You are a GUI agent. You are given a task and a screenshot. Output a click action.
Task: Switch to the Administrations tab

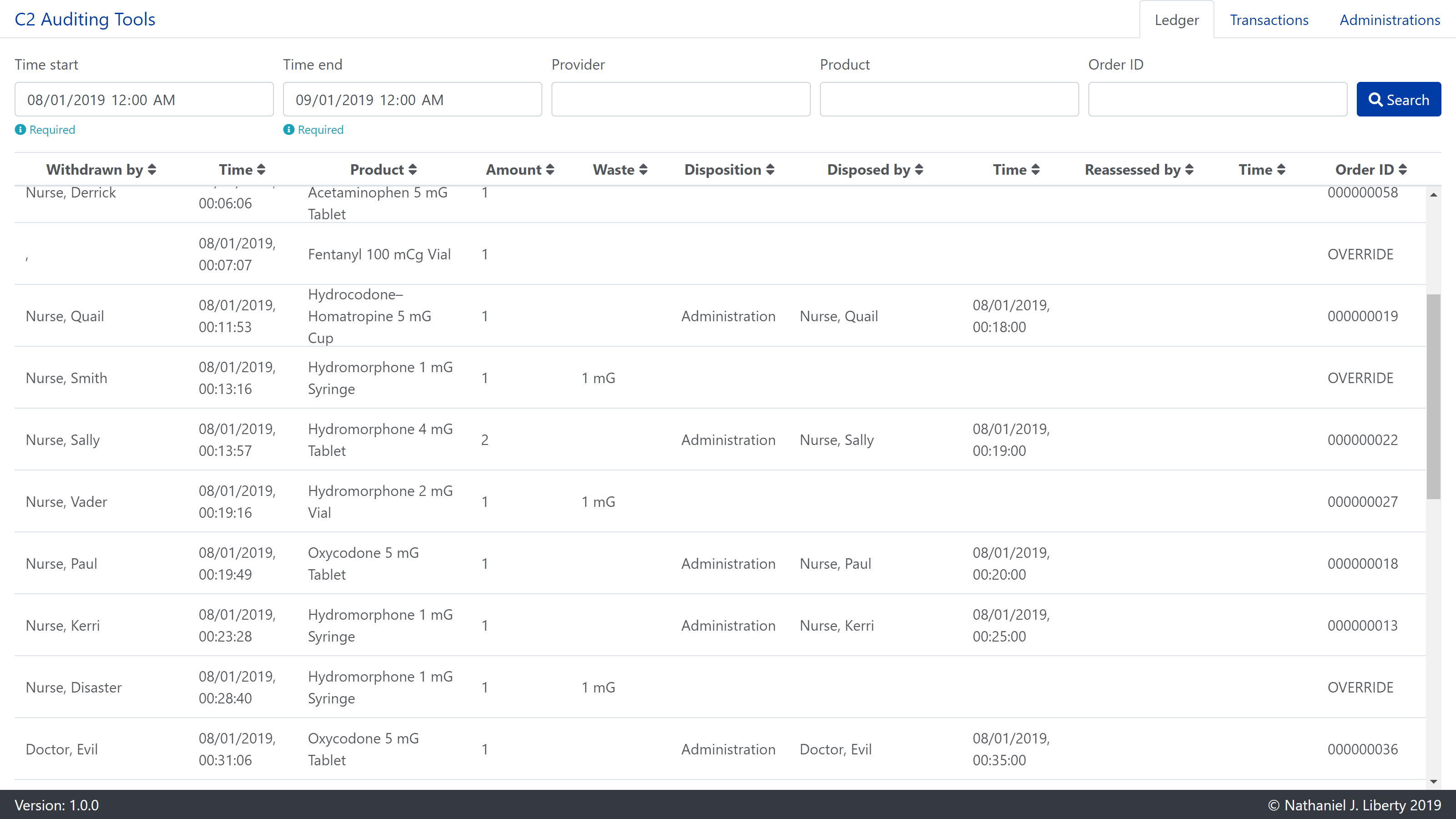[1390, 18]
